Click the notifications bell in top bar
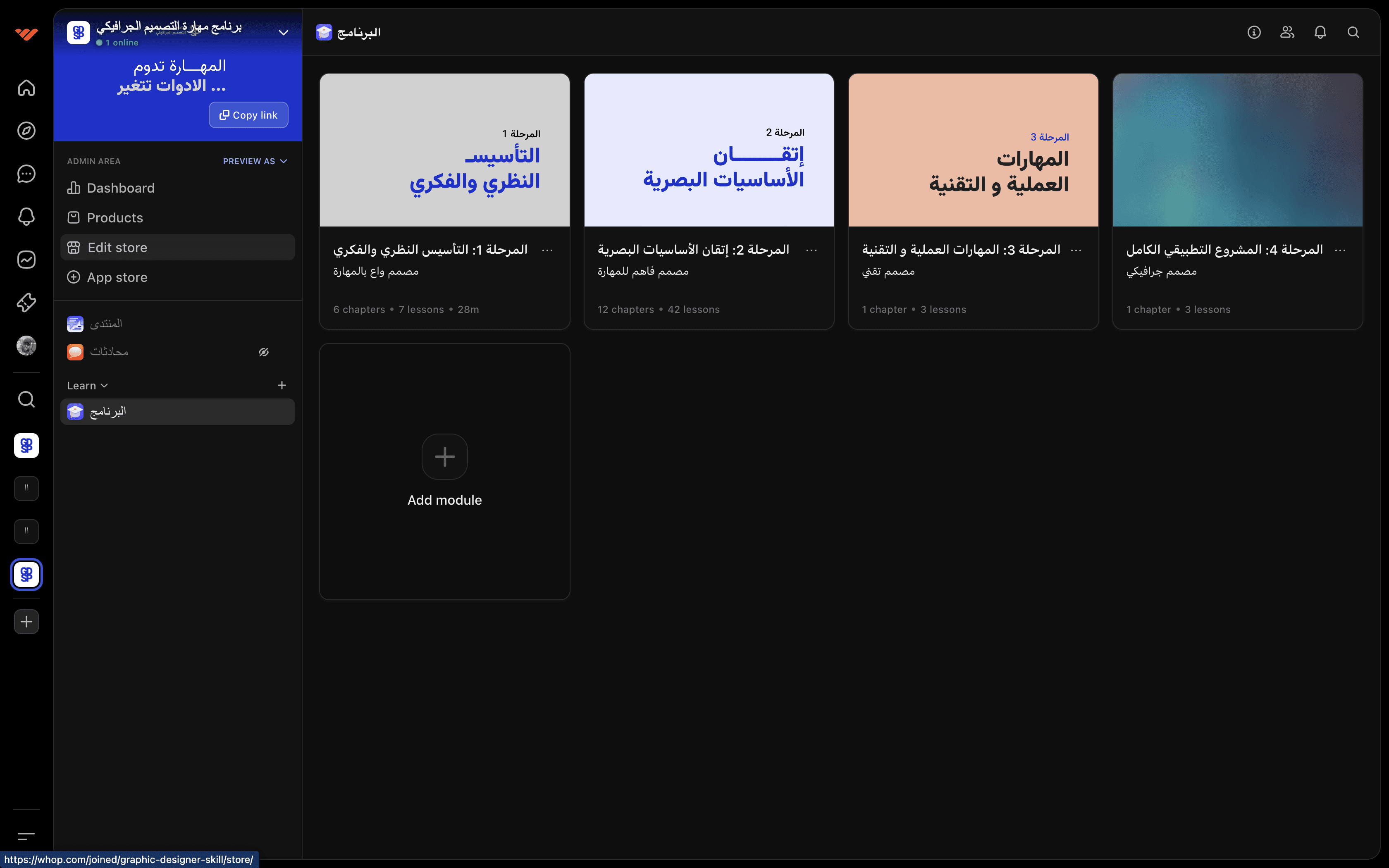 click(x=1320, y=32)
